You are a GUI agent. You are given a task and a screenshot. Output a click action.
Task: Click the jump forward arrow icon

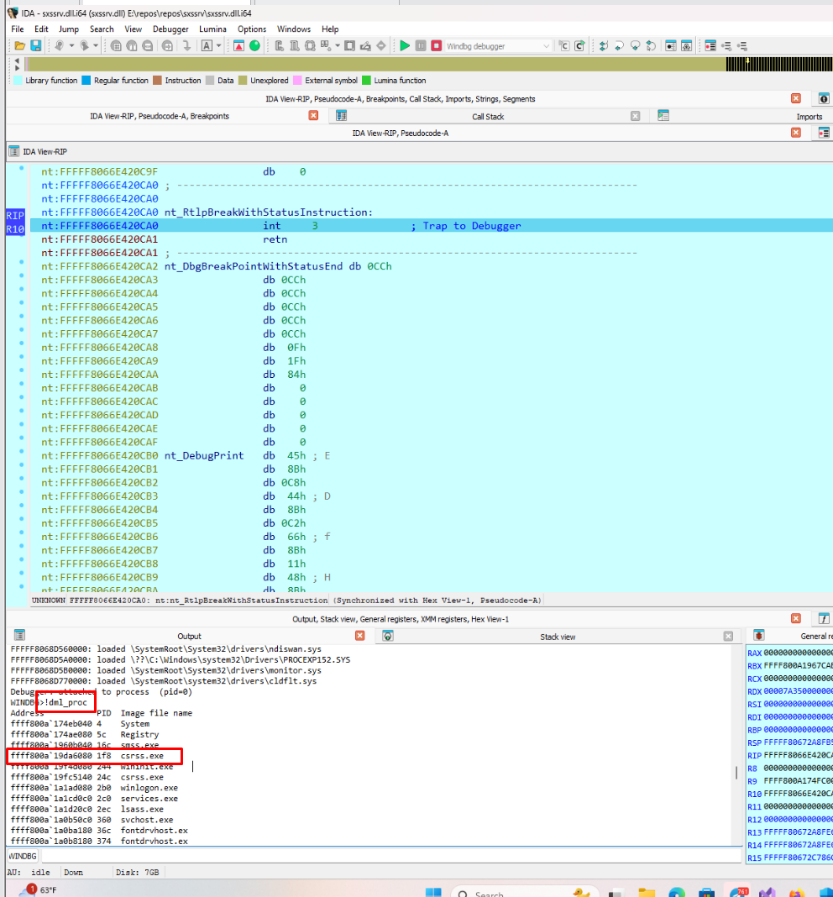click(x=84, y=46)
